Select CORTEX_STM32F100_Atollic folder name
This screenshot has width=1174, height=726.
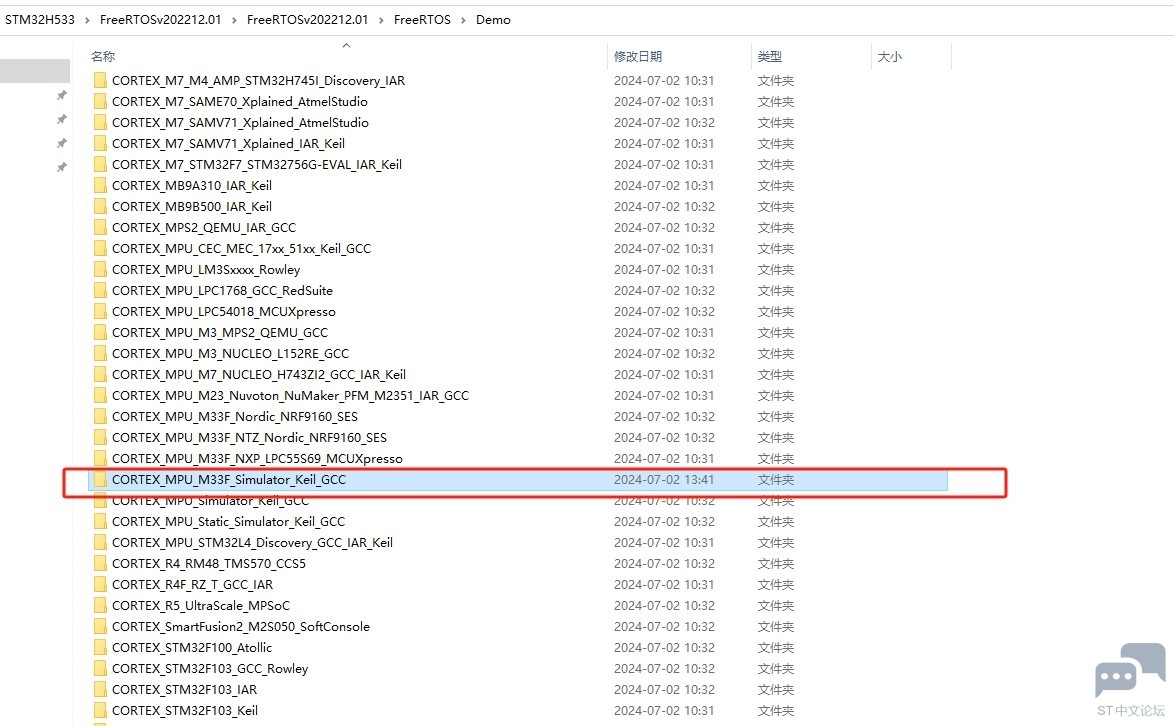192,647
